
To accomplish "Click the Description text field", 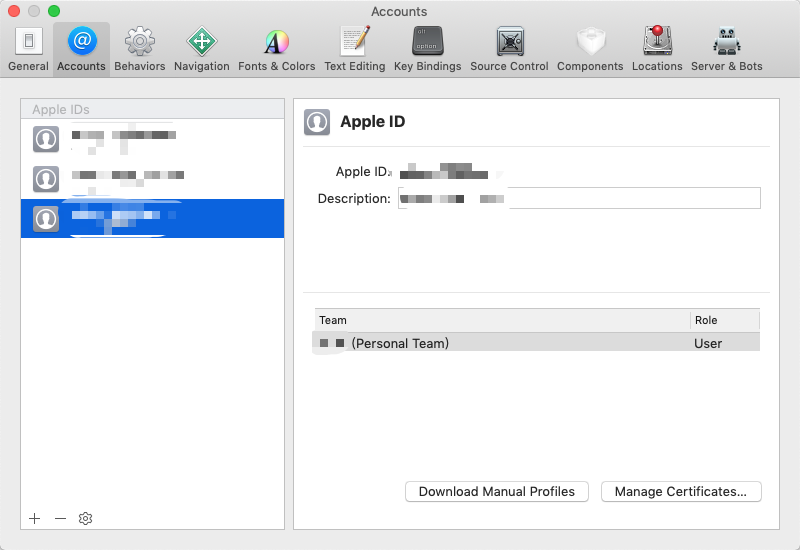I will [579, 198].
